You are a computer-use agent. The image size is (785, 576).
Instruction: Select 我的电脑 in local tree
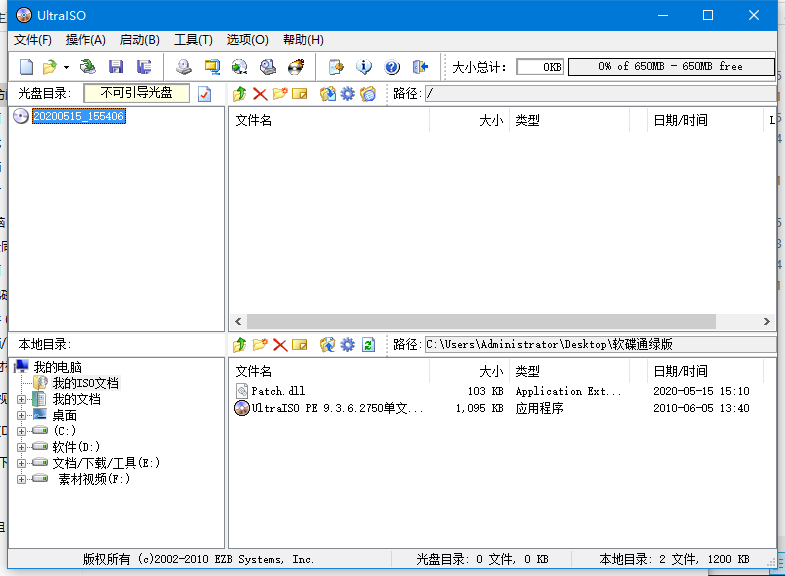pos(58,367)
